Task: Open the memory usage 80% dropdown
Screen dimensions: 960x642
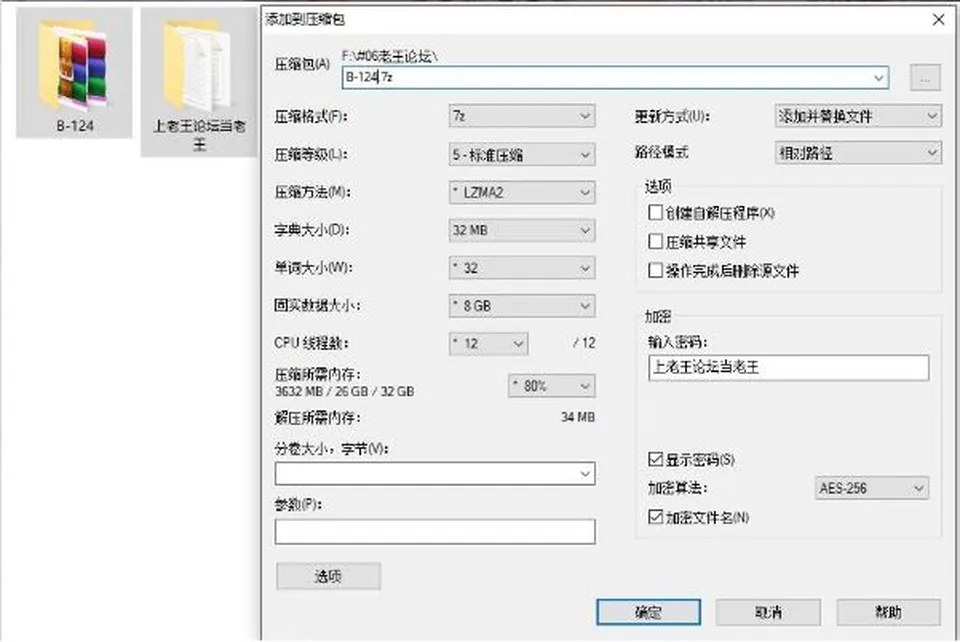Action: (x=552, y=386)
